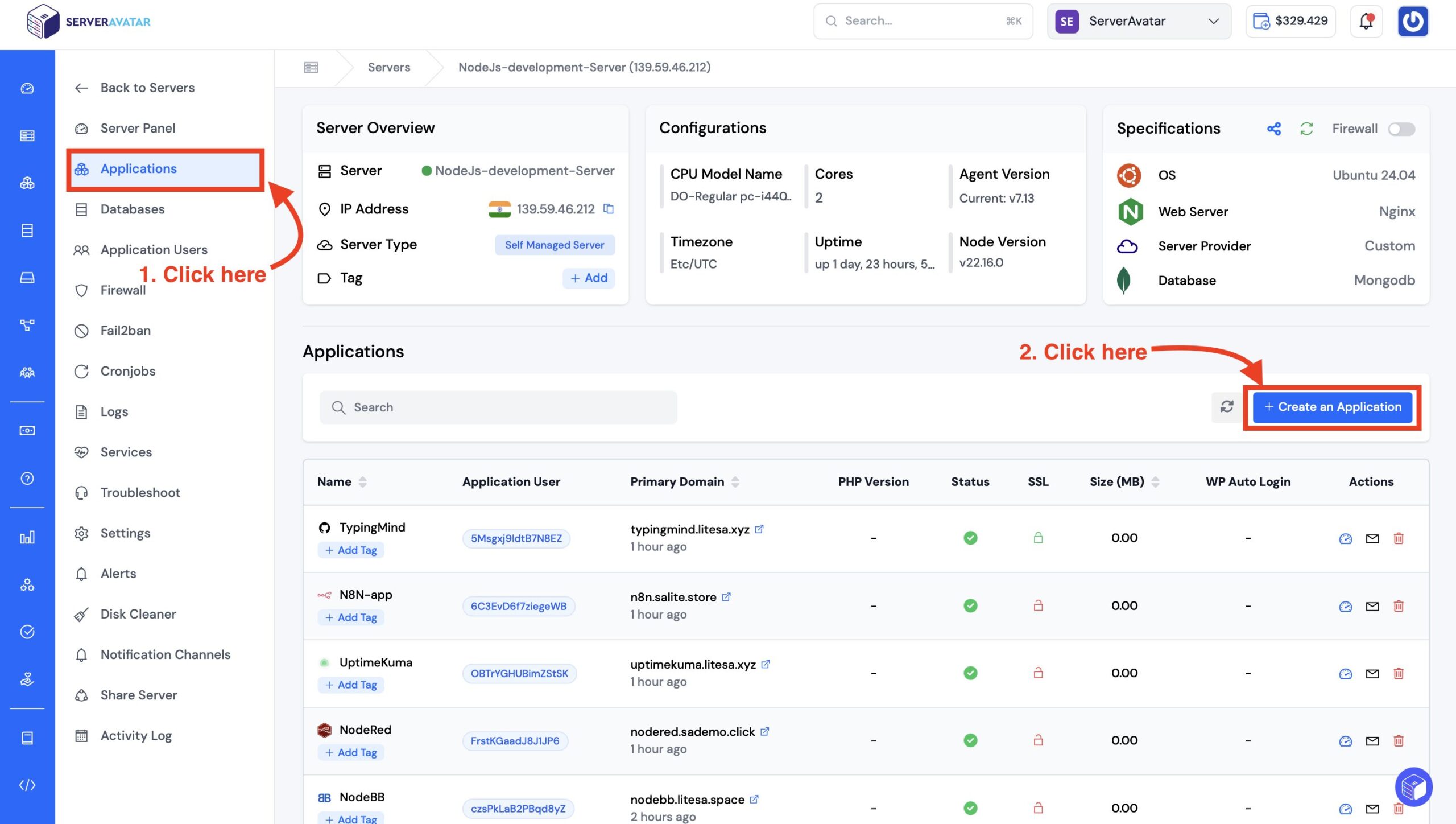Screen dimensions: 1456x824
Task: Open typingmind.litesa.xyz external link icon
Action: (x=759, y=529)
